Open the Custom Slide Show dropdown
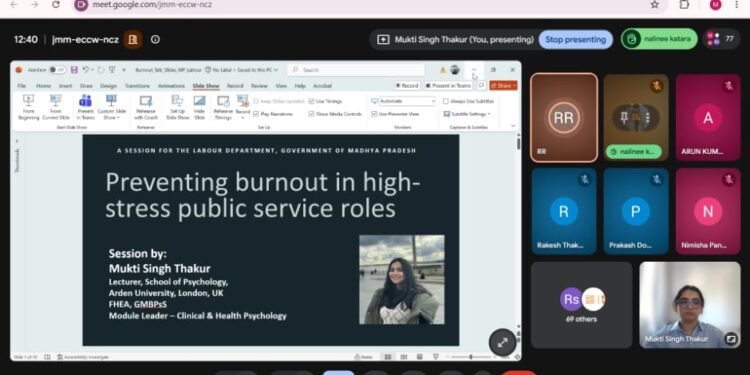750x375 pixels. coord(111,107)
